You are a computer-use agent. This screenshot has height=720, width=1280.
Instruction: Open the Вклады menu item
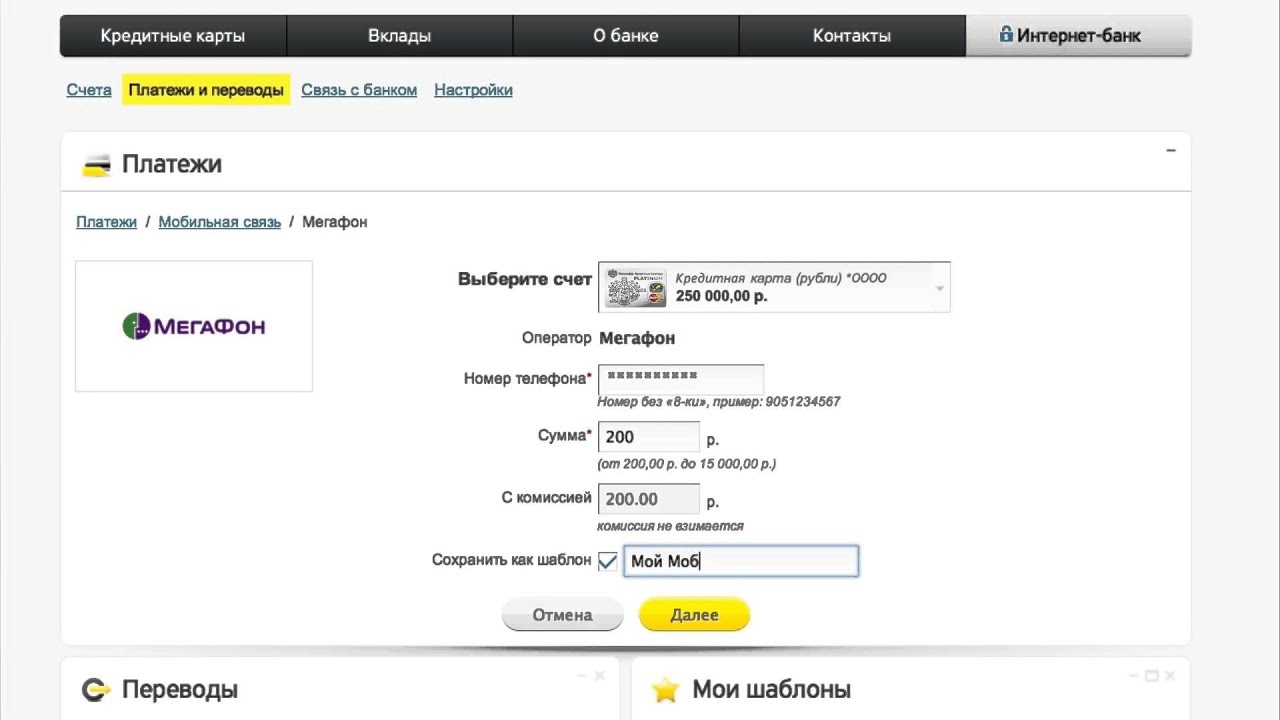[x=399, y=36]
